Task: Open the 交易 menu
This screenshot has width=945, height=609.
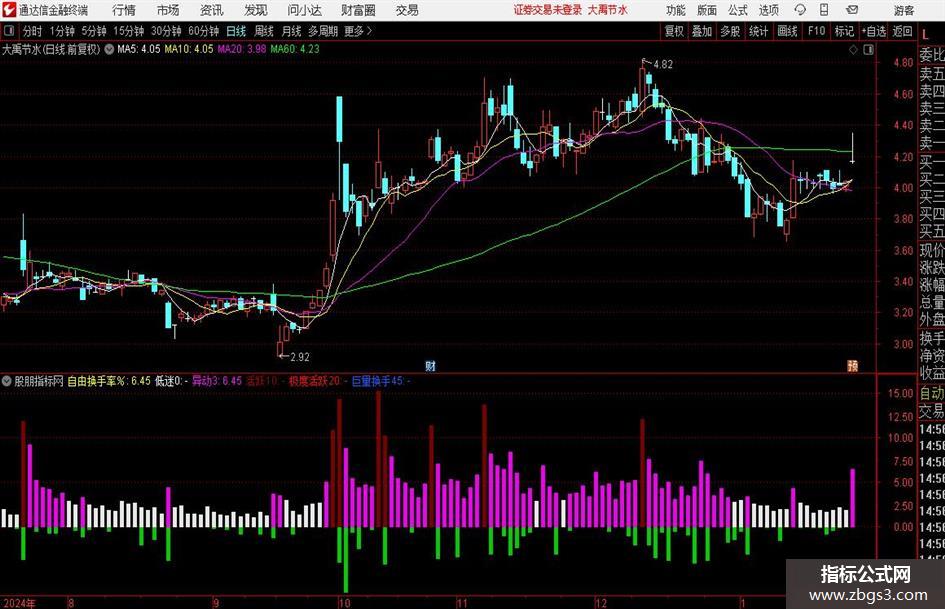Action: tap(407, 10)
